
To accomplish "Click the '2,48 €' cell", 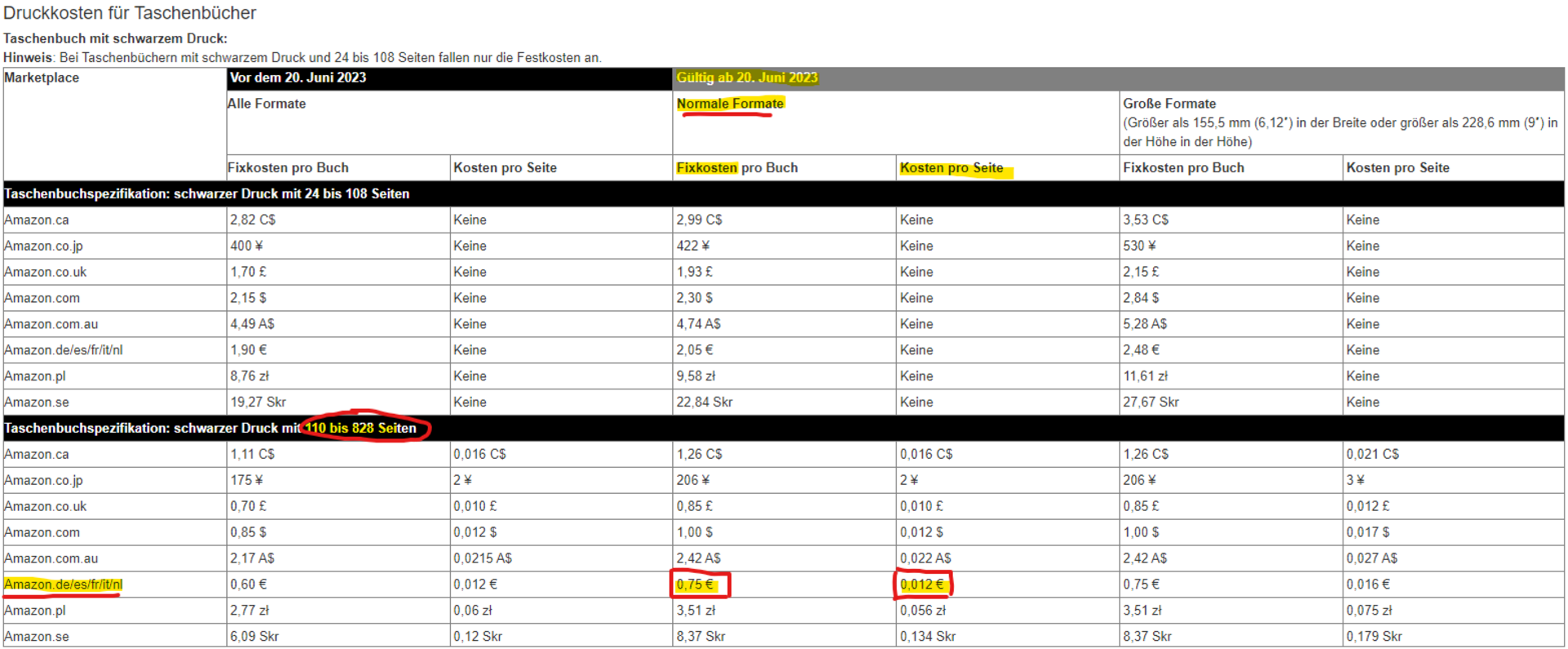I will (1232, 350).
